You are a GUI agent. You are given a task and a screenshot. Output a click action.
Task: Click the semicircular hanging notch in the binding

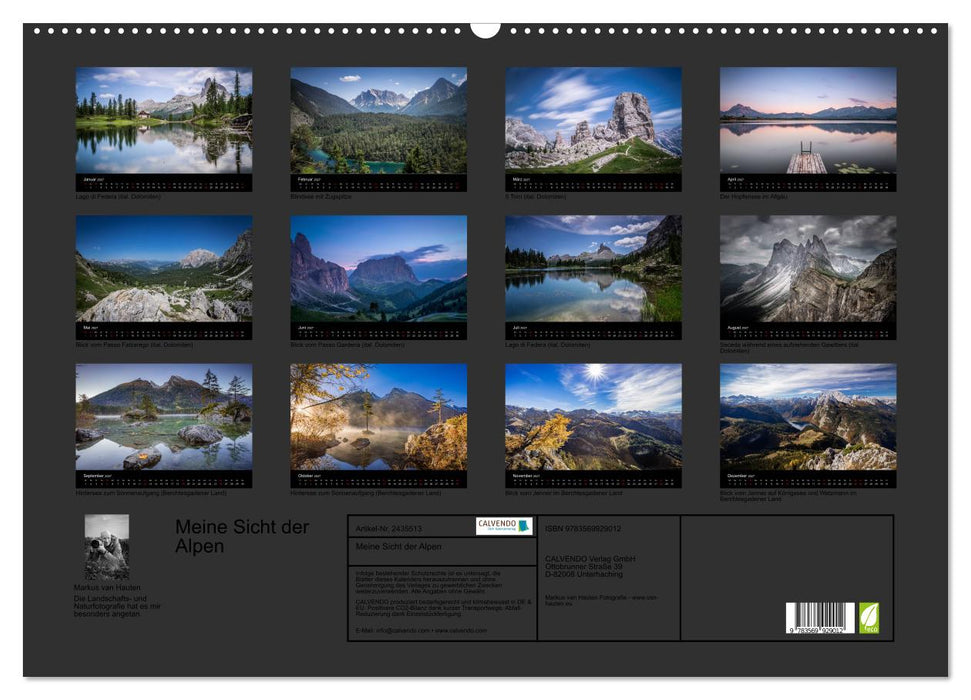pos(485,30)
